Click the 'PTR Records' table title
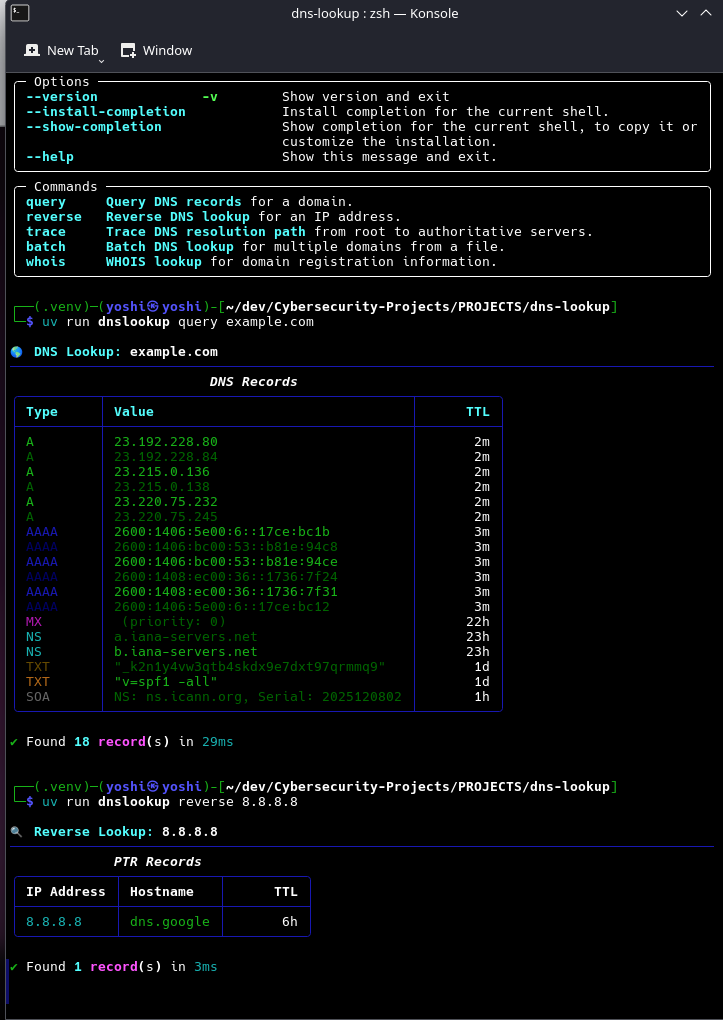Viewport: 723px width, 1020px height. coord(157,861)
